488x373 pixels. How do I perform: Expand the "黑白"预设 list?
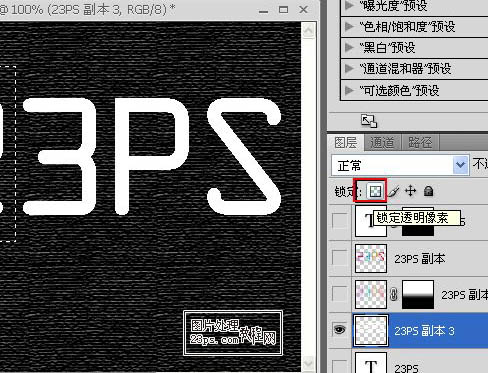[349, 47]
